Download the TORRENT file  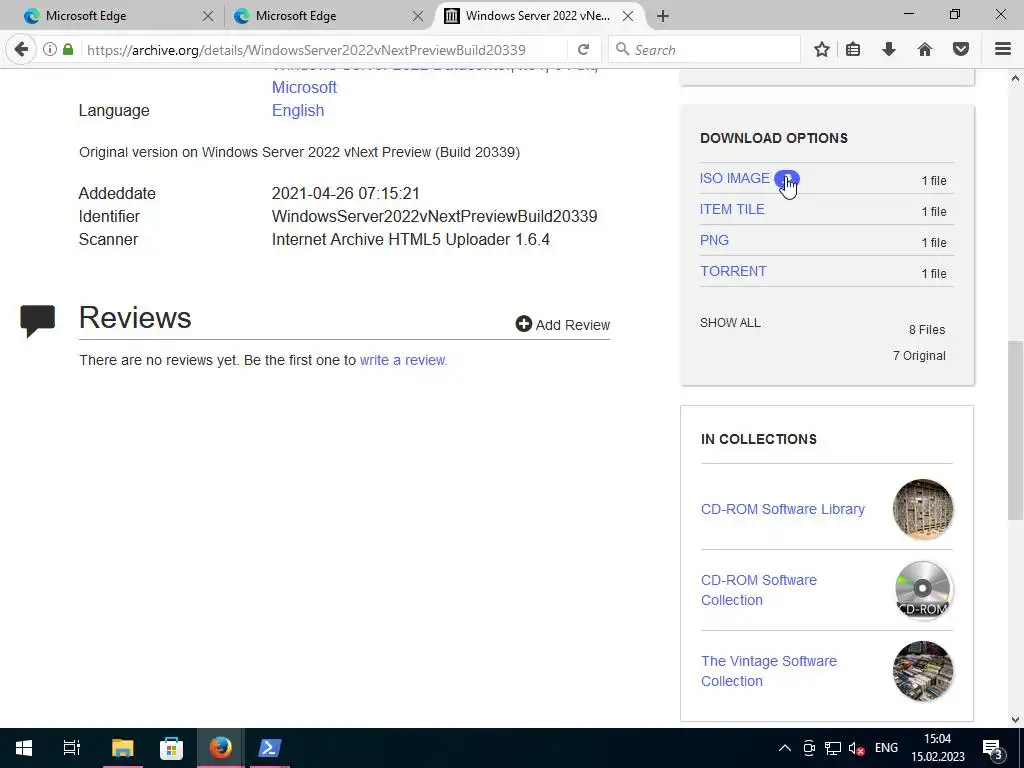pos(733,271)
